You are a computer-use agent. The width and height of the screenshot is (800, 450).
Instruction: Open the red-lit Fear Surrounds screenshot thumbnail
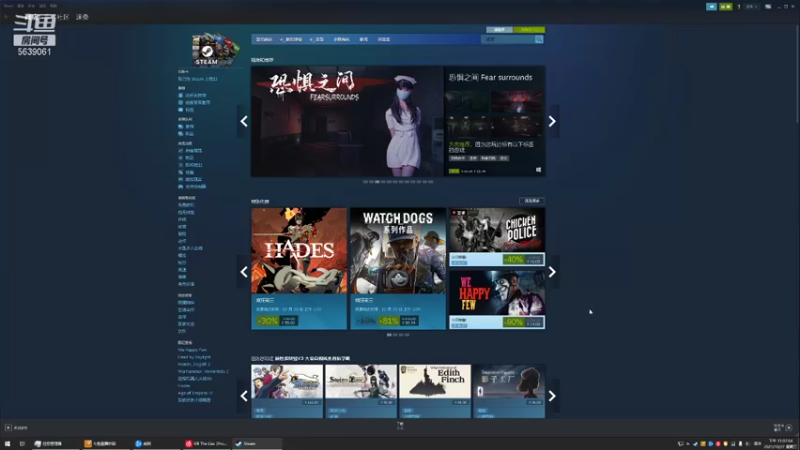pyautogui.click(x=516, y=102)
